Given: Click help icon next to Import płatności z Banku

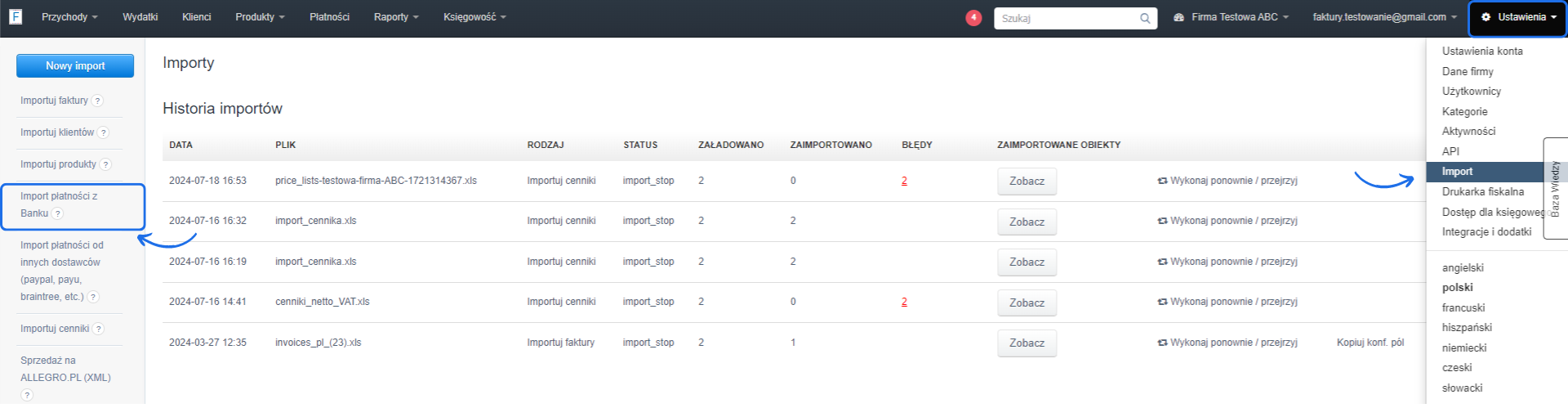Looking at the screenshot, I should [x=57, y=213].
